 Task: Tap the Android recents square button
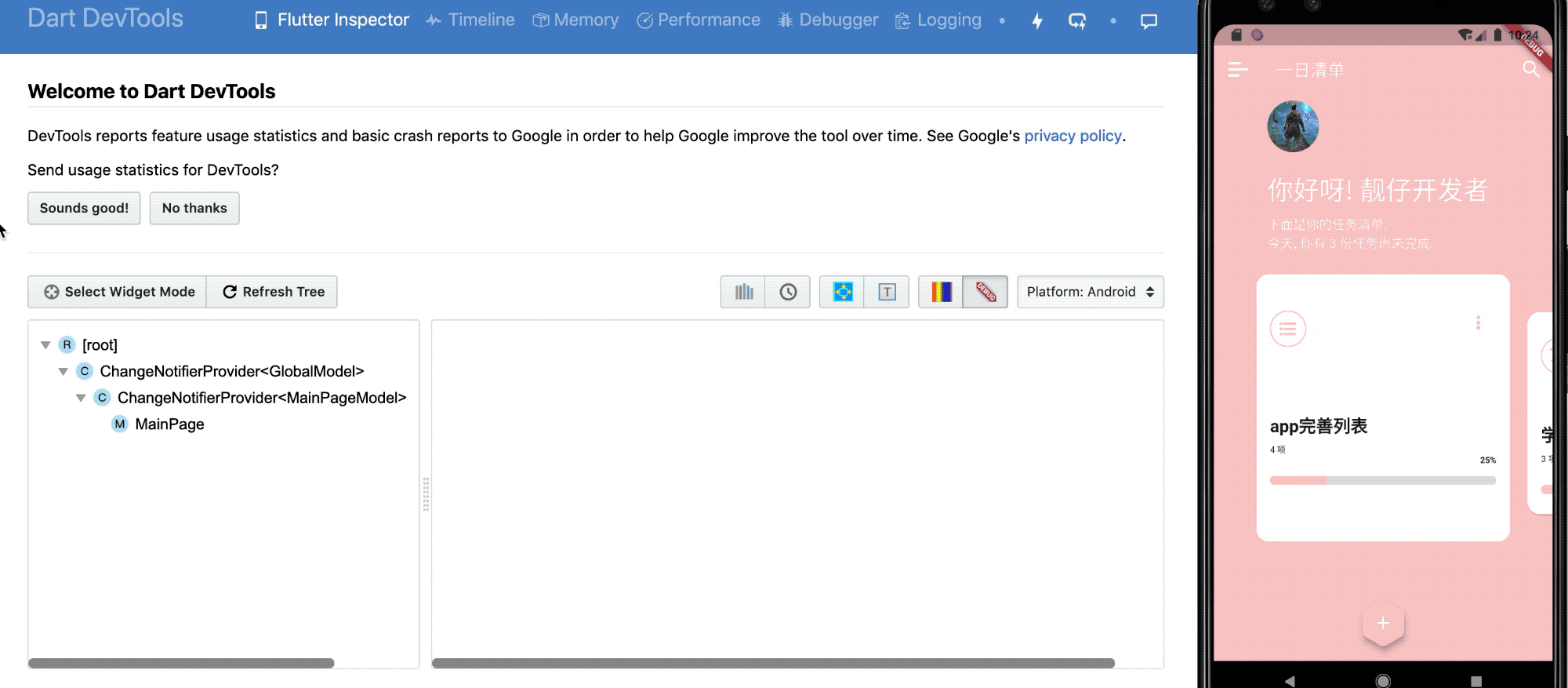coord(1476,681)
